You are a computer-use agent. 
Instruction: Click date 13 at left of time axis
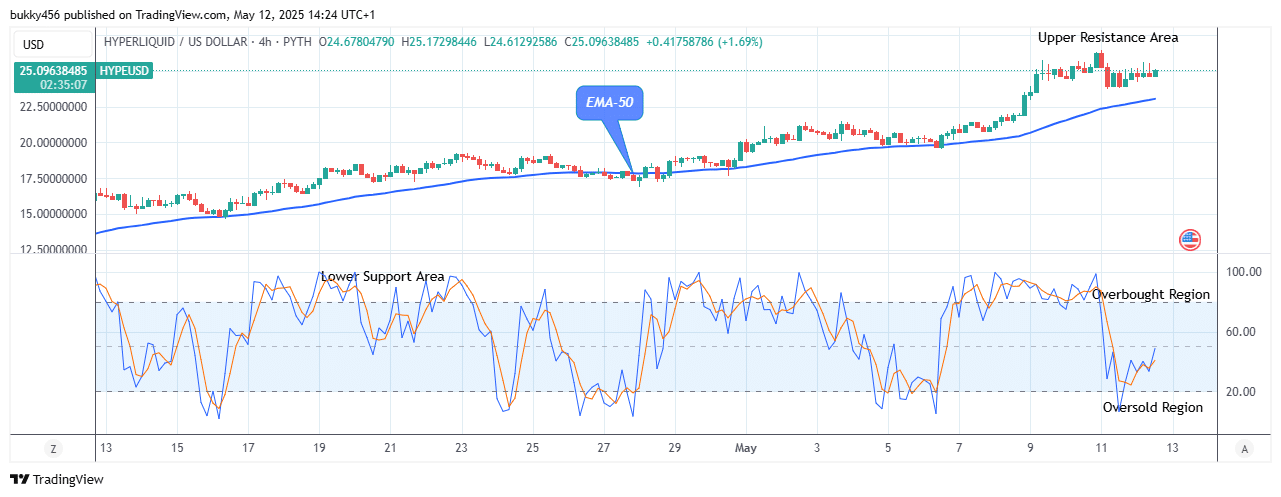pos(108,448)
